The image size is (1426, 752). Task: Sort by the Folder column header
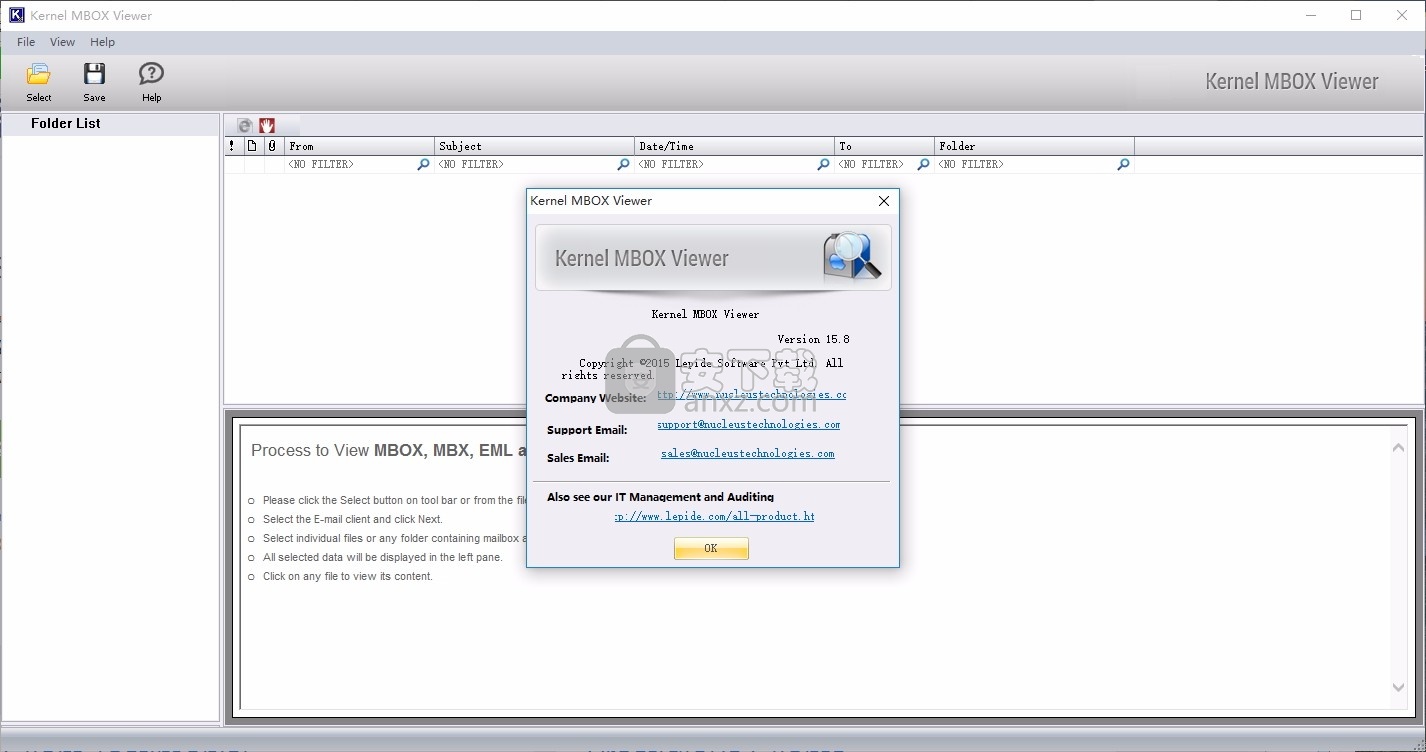[x=1034, y=146]
